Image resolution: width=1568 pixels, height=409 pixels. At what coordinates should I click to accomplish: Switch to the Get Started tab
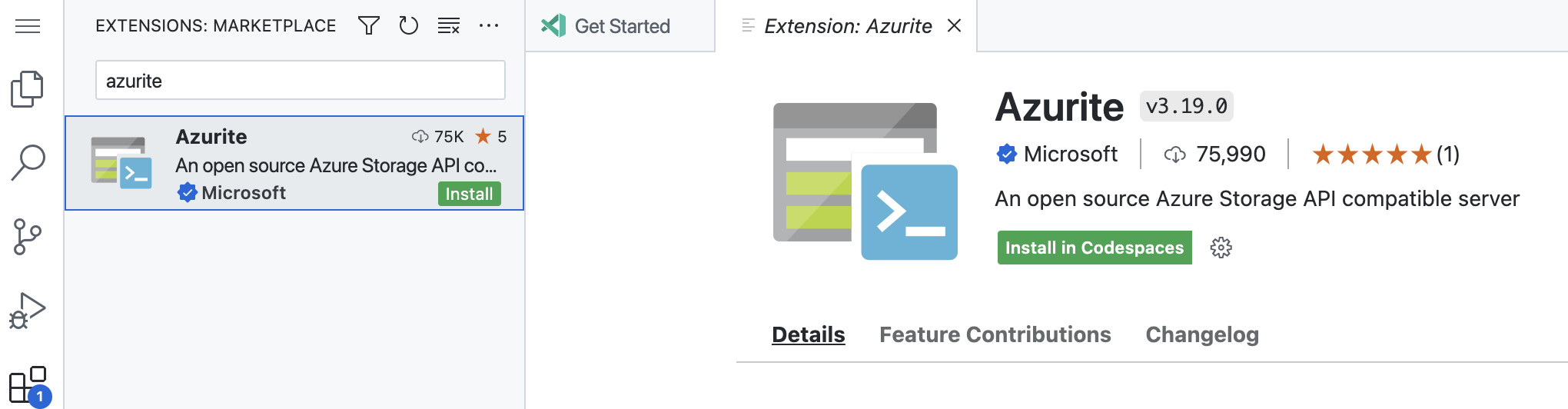621,26
